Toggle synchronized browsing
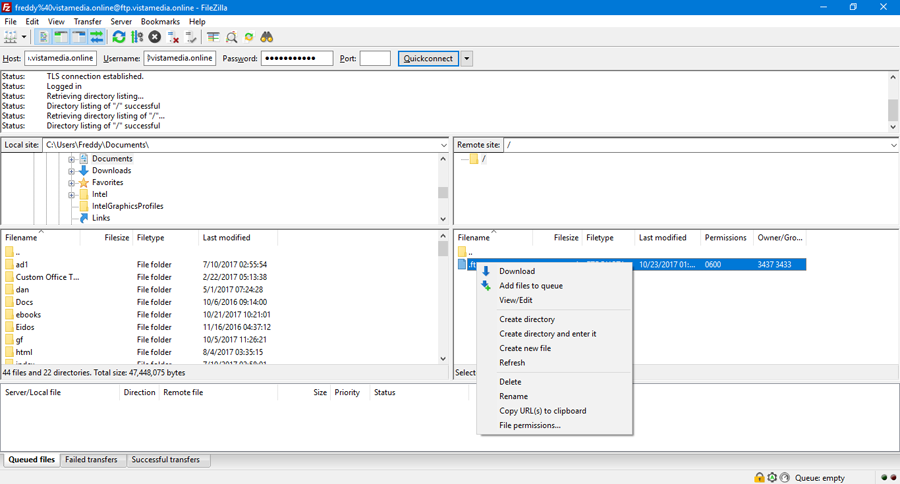 pyautogui.click(x=249, y=37)
